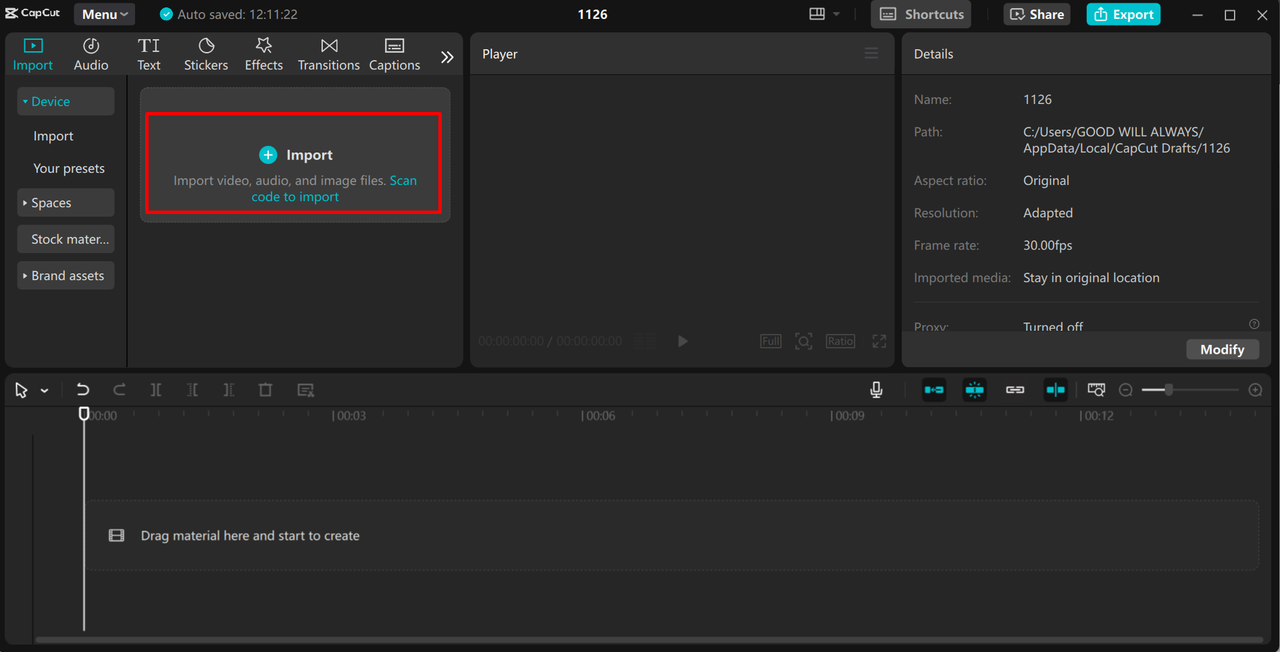Viewport: 1280px width, 652px height.
Task: Click the Full preview quality button
Action: pos(771,341)
